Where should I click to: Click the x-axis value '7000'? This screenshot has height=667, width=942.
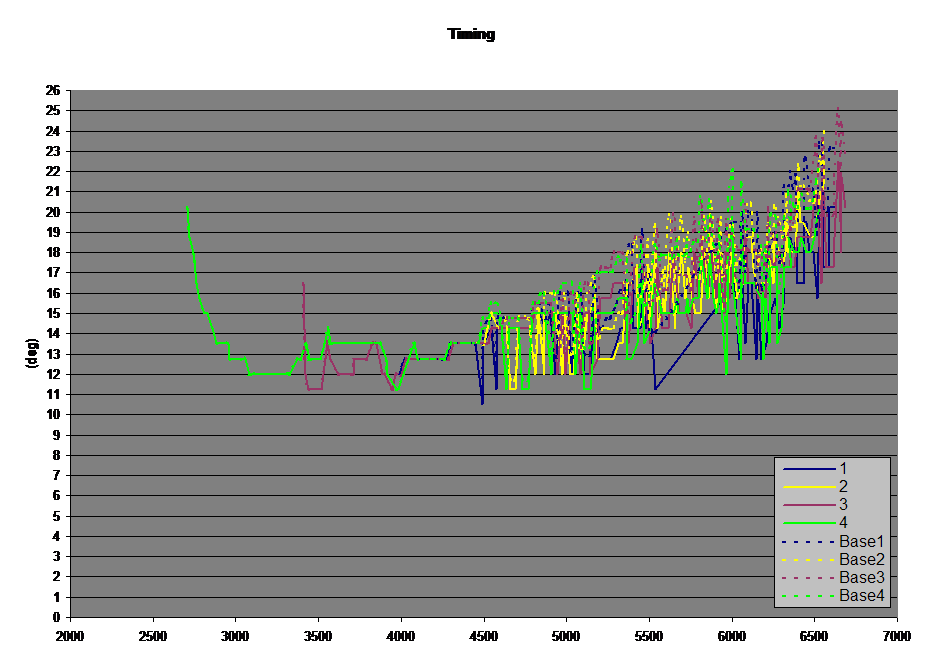(x=897, y=636)
